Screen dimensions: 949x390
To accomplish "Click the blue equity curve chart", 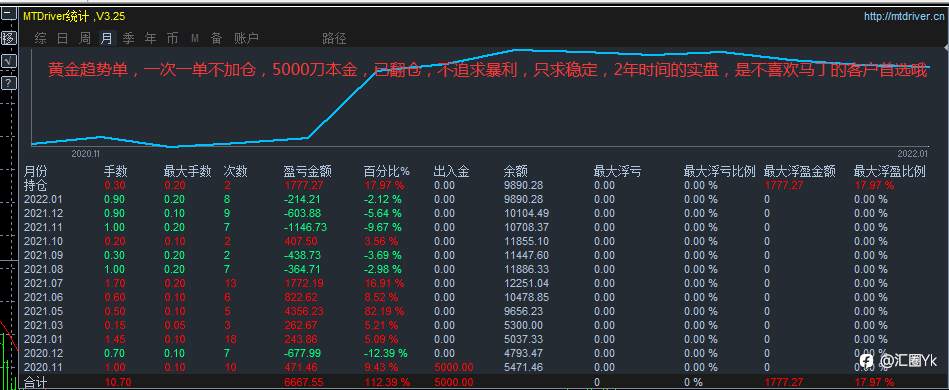I will [x=480, y=98].
